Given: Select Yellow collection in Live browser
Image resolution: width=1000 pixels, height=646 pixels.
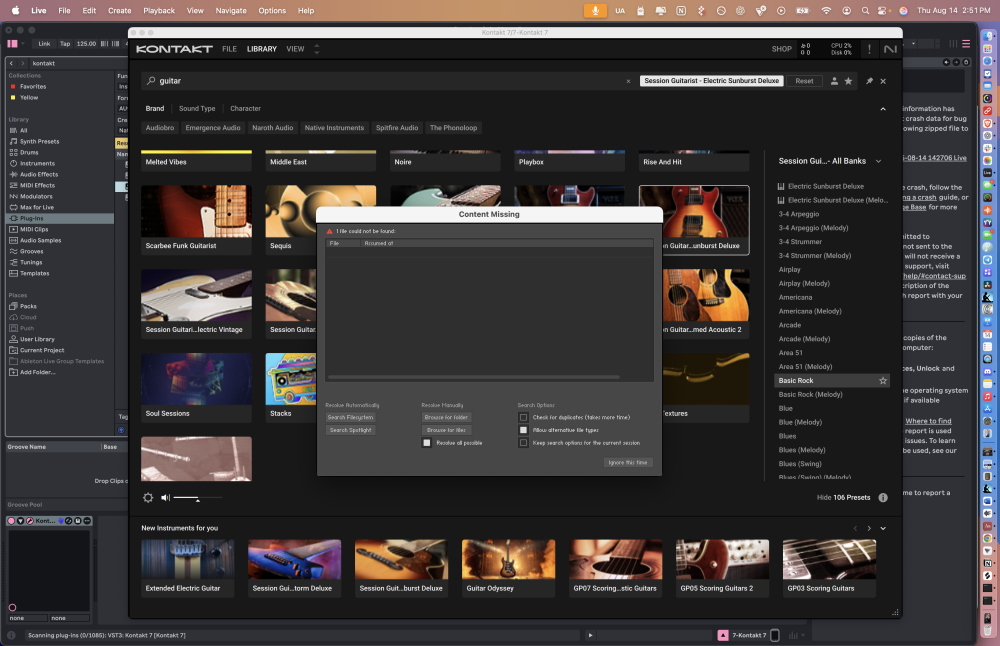Looking at the screenshot, I should (x=29, y=98).
